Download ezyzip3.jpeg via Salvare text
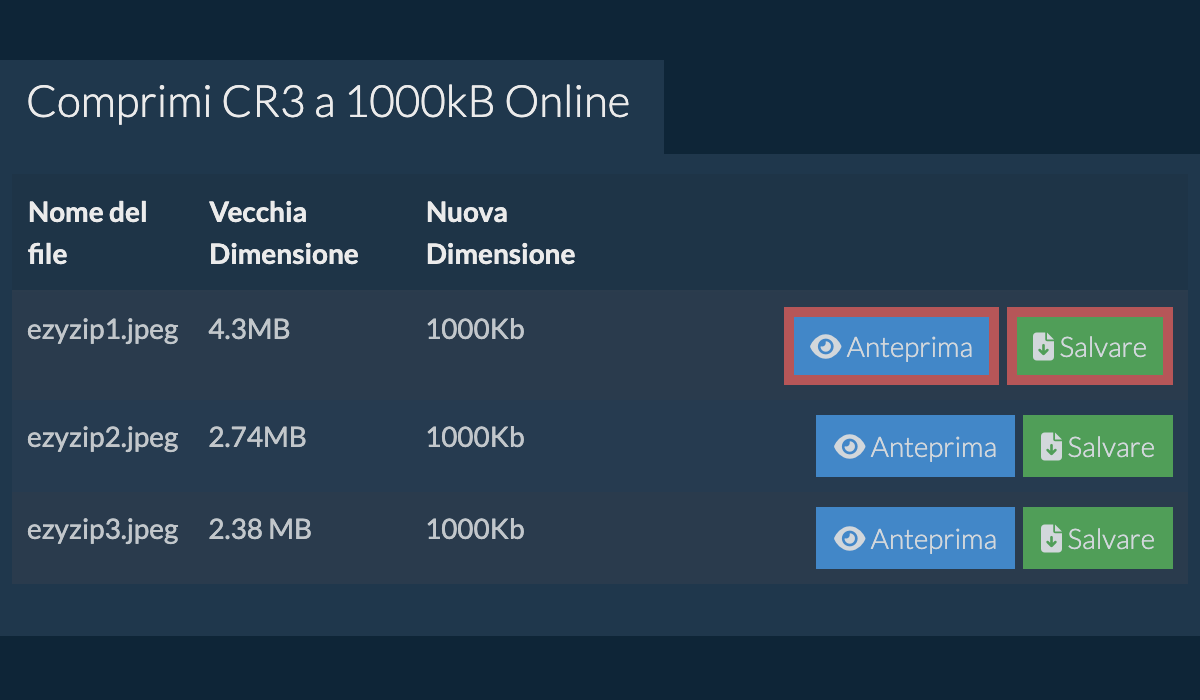Image resolution: width=1200 pixels, height=700 pixels. pos(1111,539)
